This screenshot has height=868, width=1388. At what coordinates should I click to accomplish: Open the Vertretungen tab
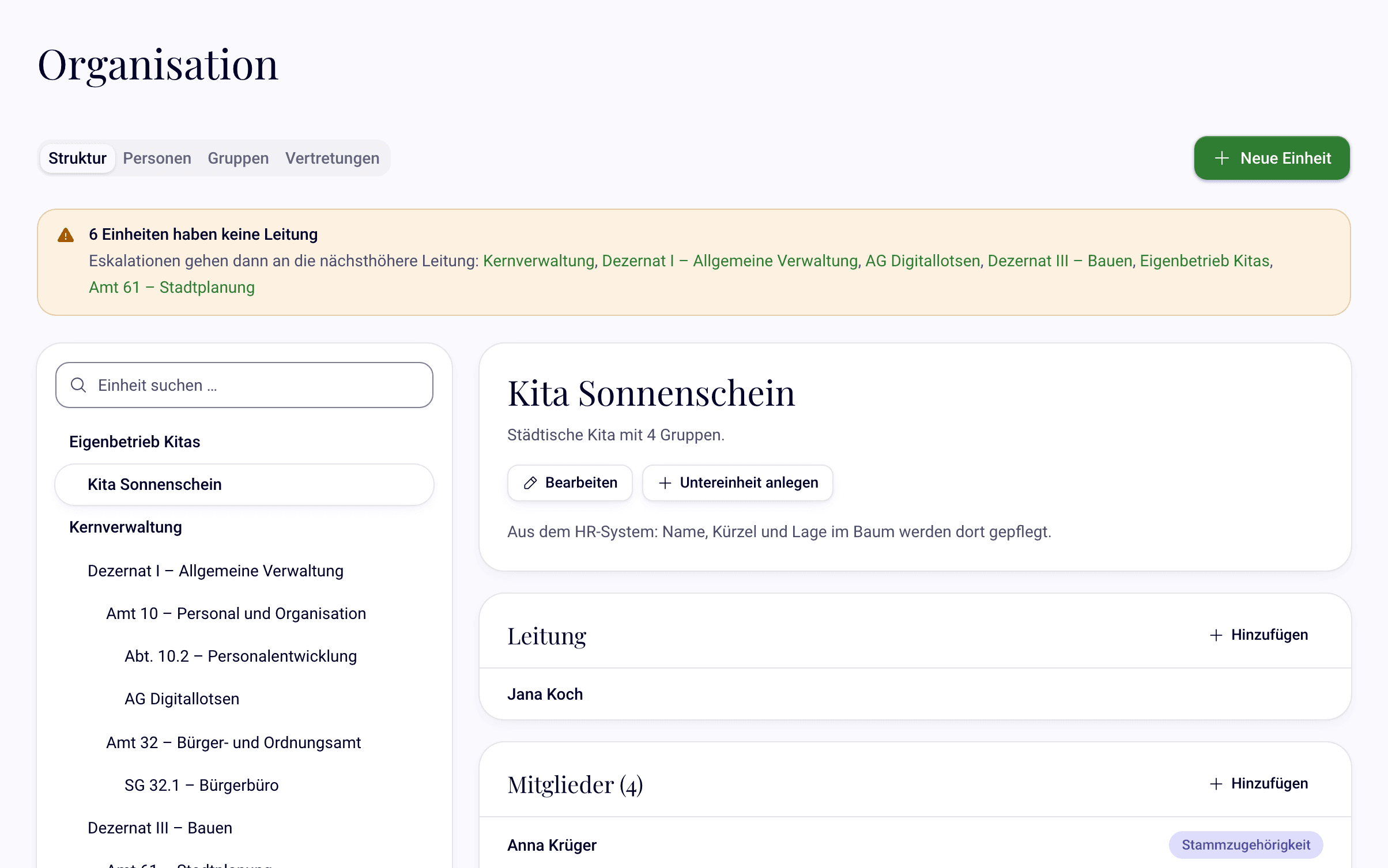coord(332,158)
